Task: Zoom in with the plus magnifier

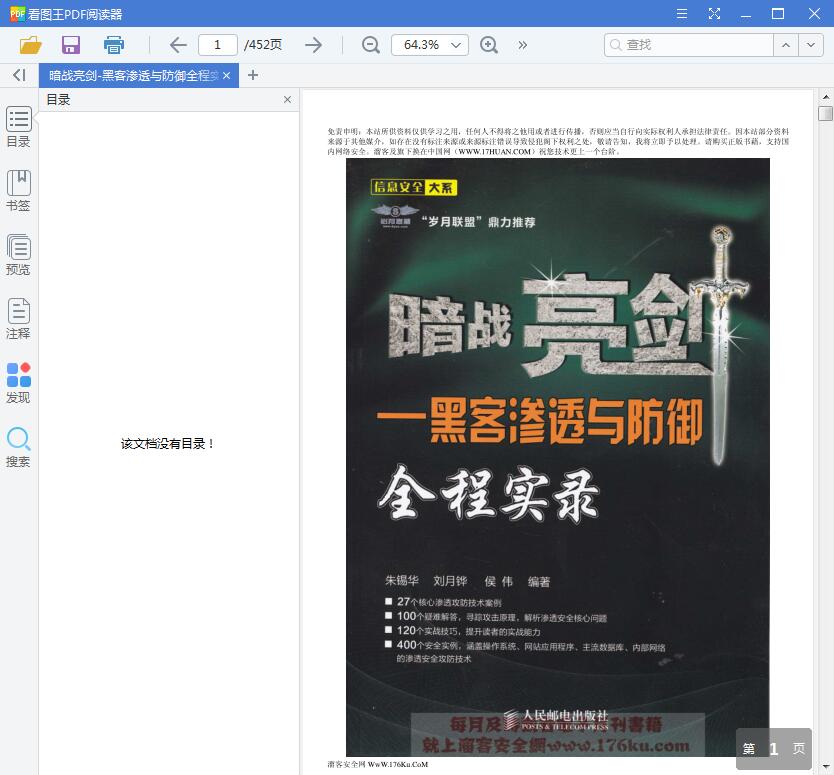Action: pos(489,45)
